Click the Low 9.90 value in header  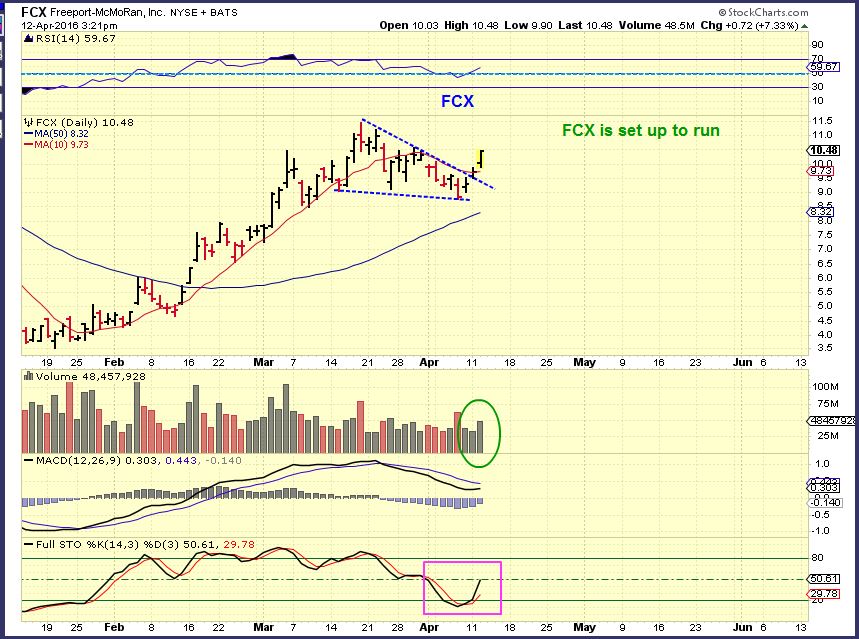point(528,25)
